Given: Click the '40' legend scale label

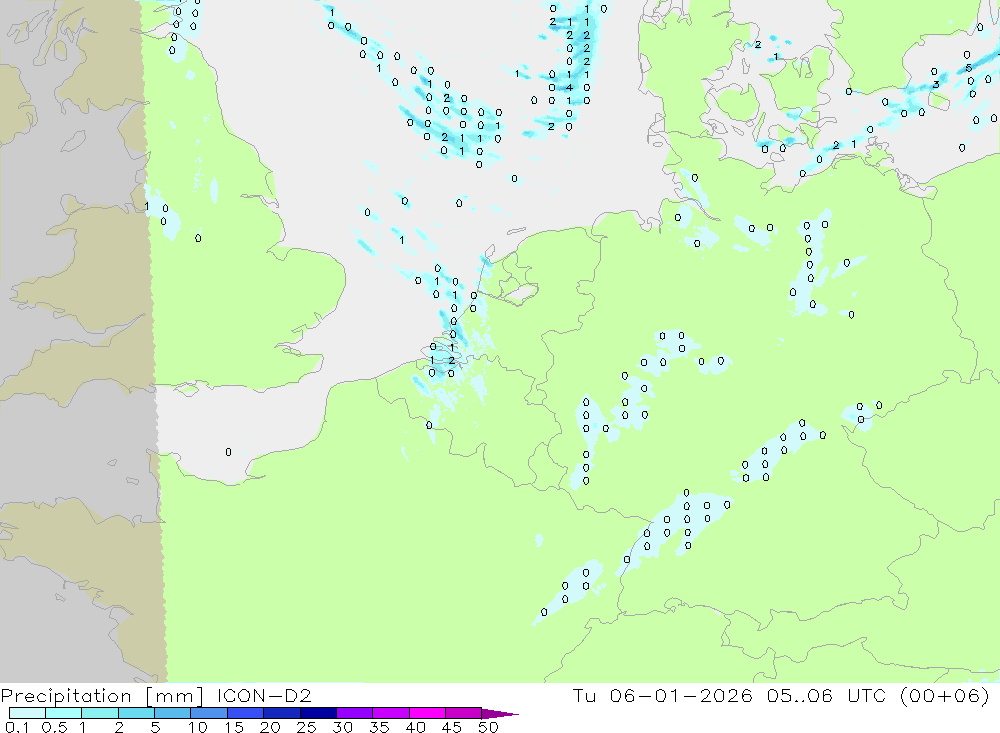Looking at the screenshot, I should 416,727.
